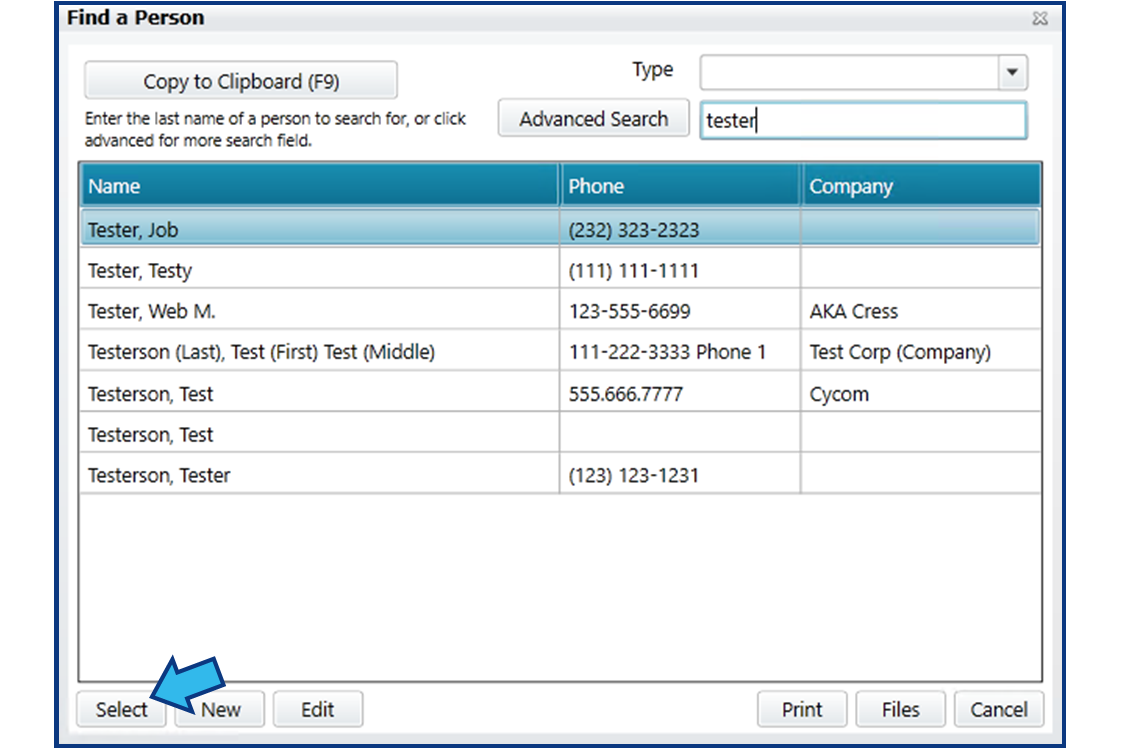Click the Copy to Clipboard (F9) button
1124x749 pixels.
tap(241, 80)
